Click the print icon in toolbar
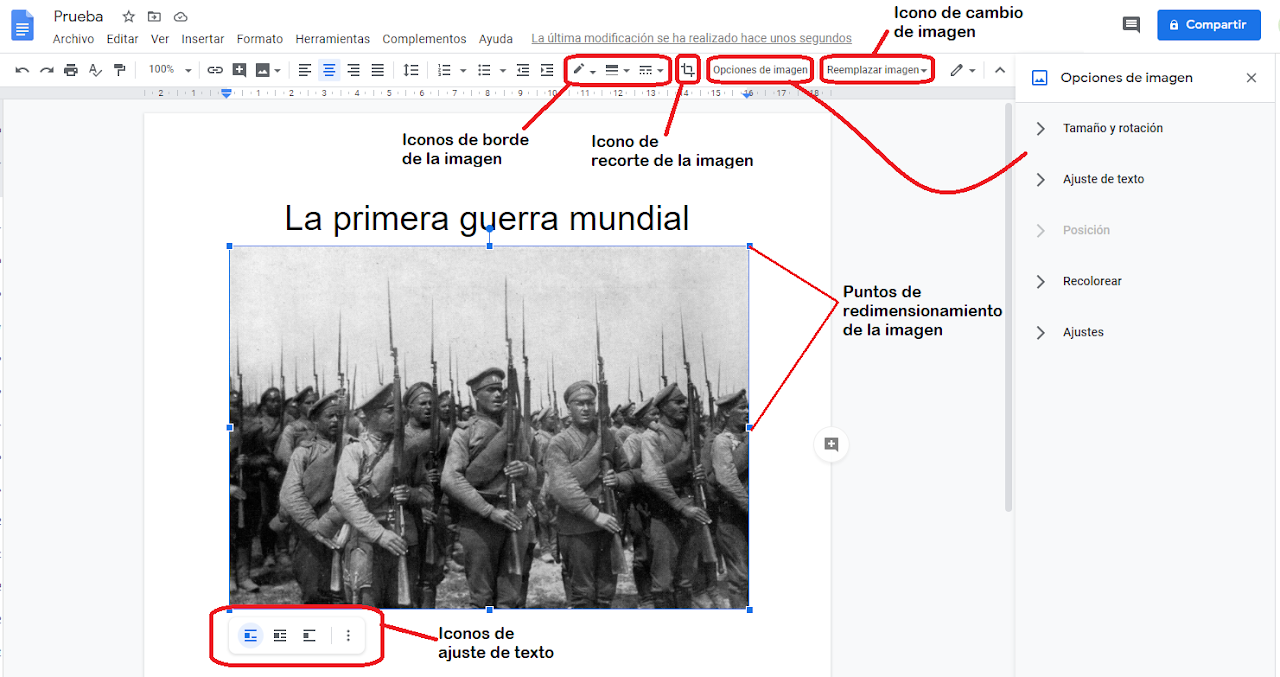This screenshot has height=677, width=1280. (x=70, y=70)
